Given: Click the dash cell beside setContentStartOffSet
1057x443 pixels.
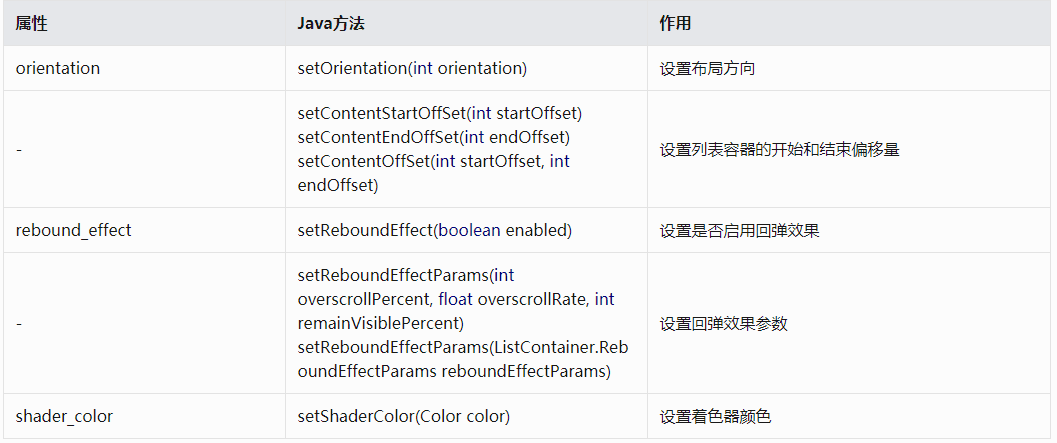Looking at the screenshot, I should click(x=19, y=149).
